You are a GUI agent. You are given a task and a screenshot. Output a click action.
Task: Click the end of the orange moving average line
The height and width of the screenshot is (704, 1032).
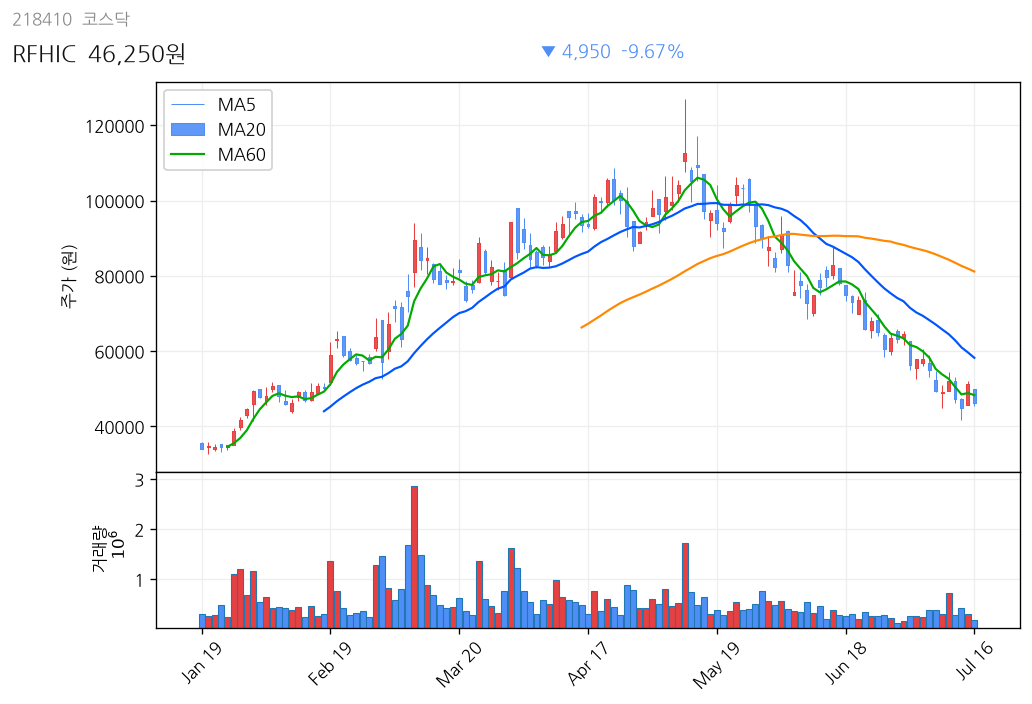pyautogui.click(x=974, y=271)
